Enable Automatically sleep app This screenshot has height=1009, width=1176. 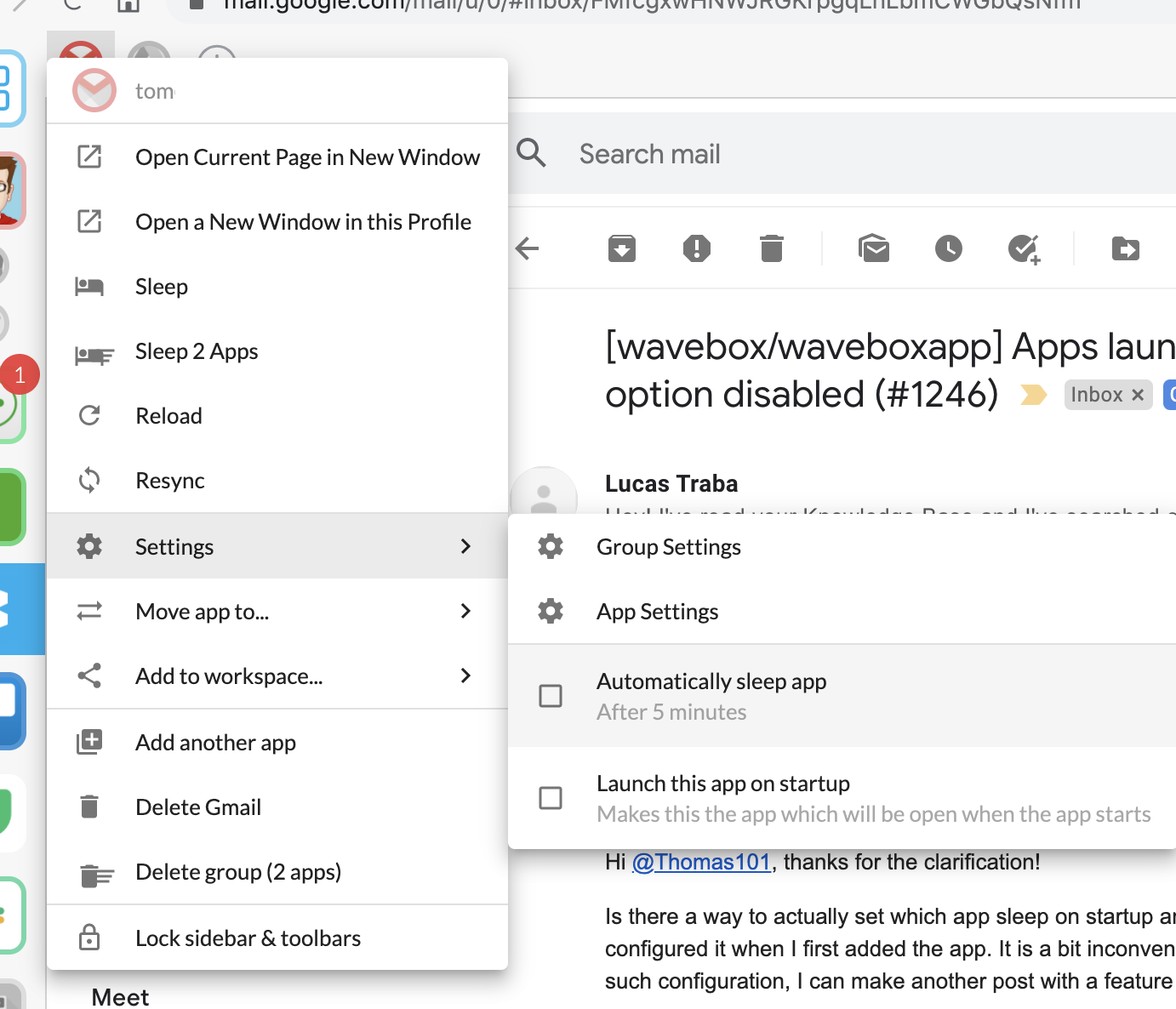[x=551, y=695]
